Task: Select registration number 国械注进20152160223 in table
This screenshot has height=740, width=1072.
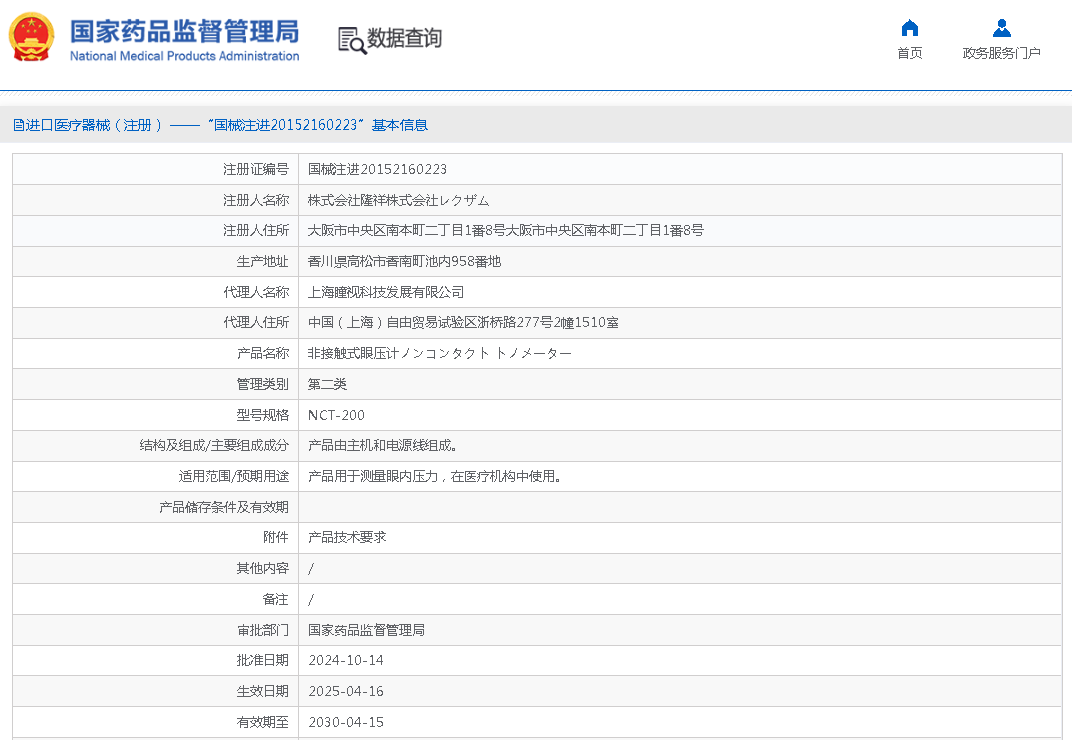Action: coord(377,170)
